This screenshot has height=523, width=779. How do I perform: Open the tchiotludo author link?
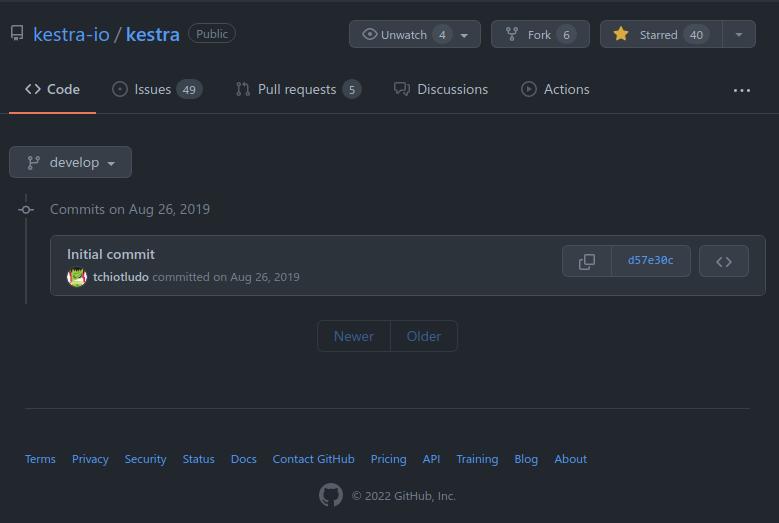[121, 277]
